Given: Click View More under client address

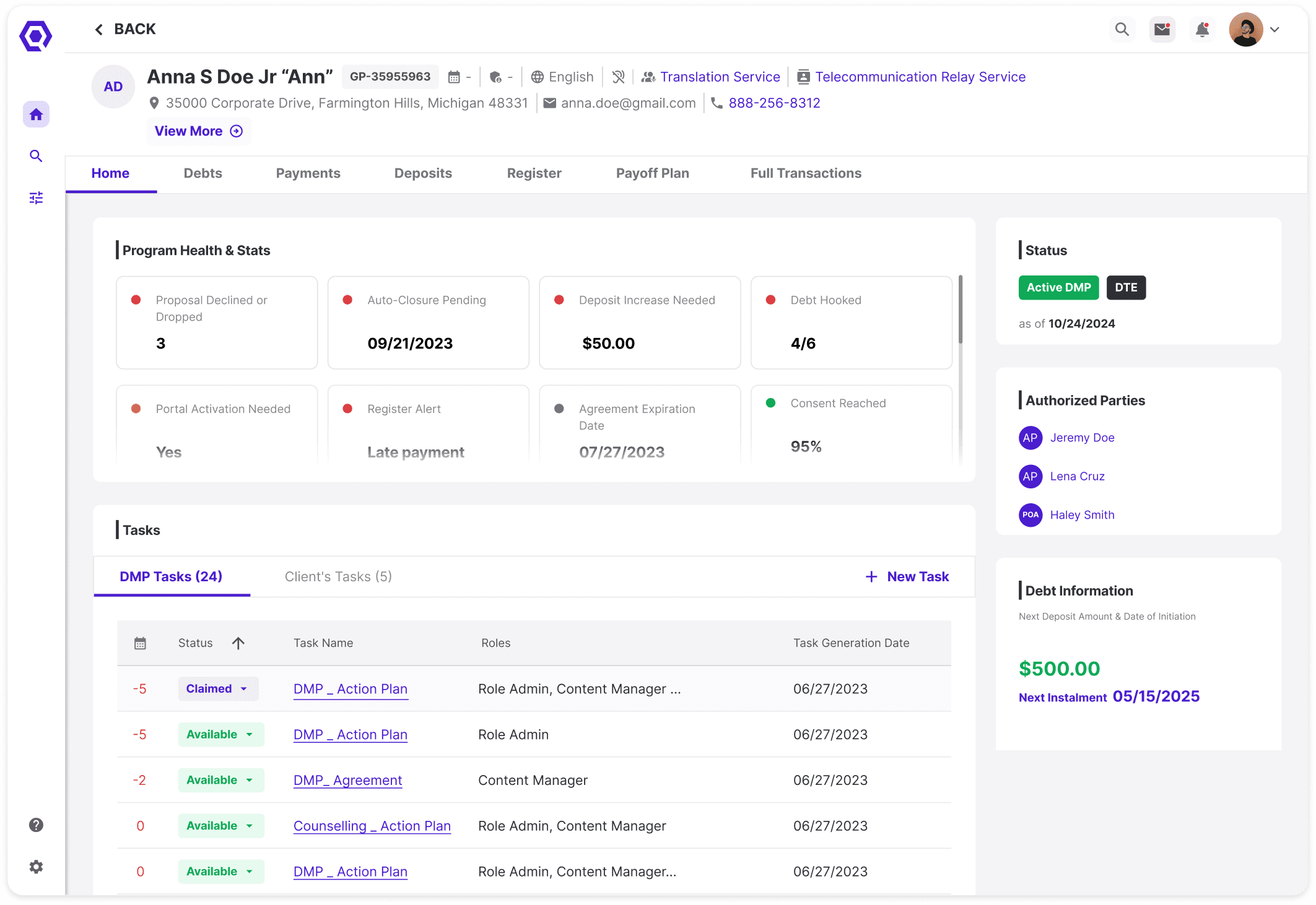Looking at the screenshot, I should (198, 131).
